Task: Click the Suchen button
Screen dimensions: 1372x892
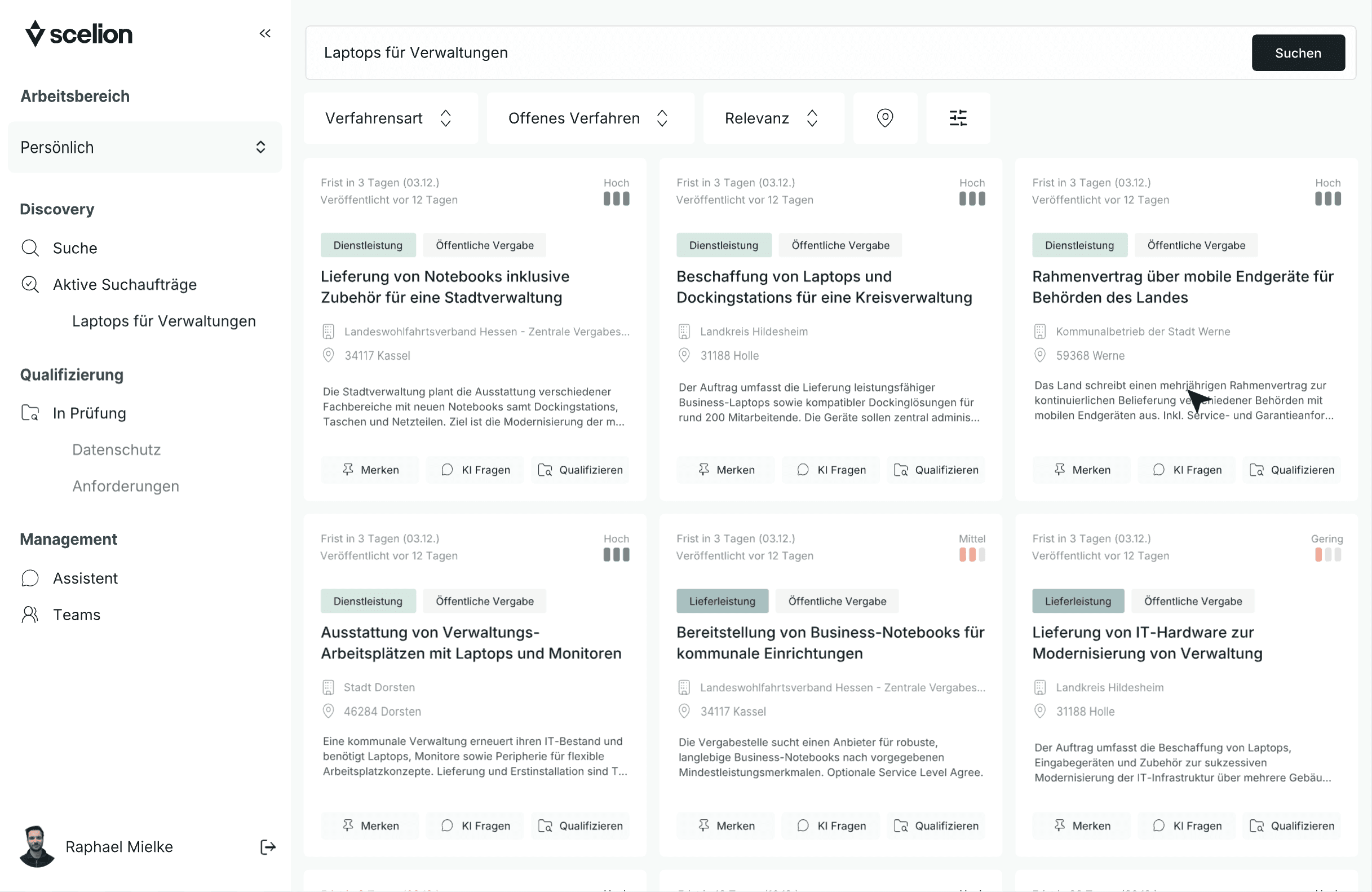Action: click(1298, 52)
